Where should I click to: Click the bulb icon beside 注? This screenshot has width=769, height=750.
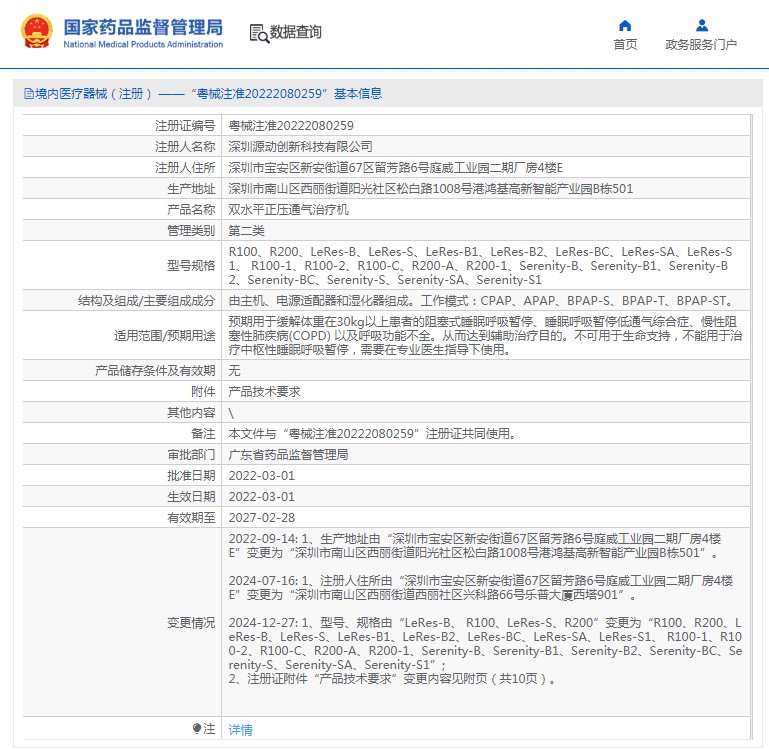pos(197,728)
